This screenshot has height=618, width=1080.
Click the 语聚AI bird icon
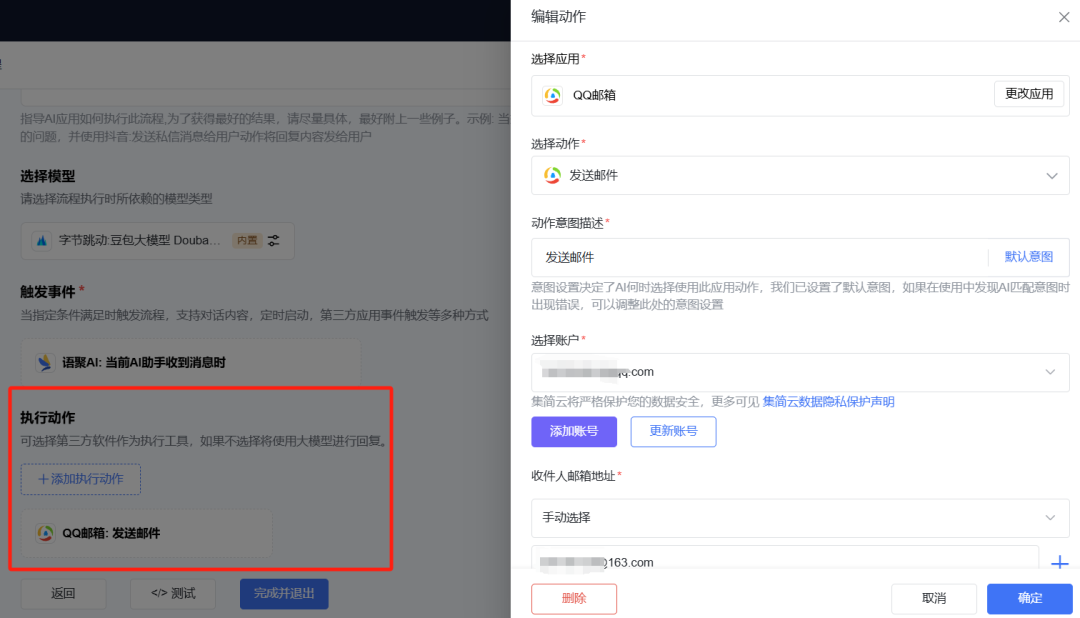45,362
